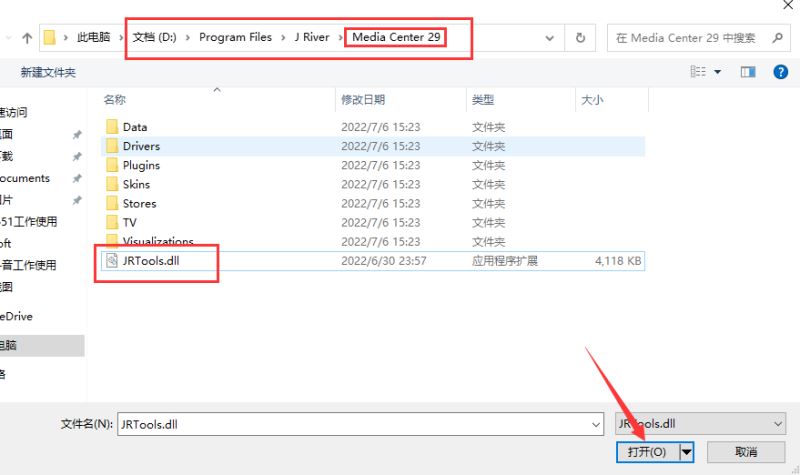
Task: Click the Plugins folder name
Action: (141, 165)
